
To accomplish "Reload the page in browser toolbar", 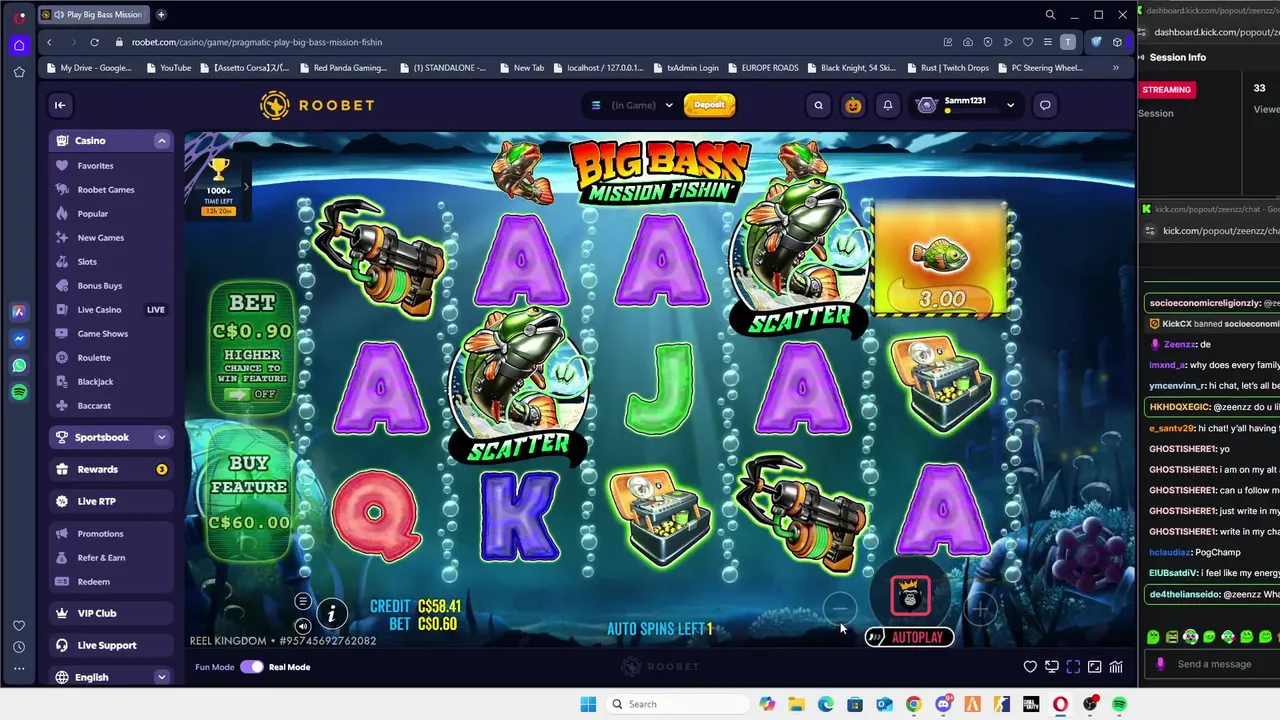I will [x=94, y=42].
